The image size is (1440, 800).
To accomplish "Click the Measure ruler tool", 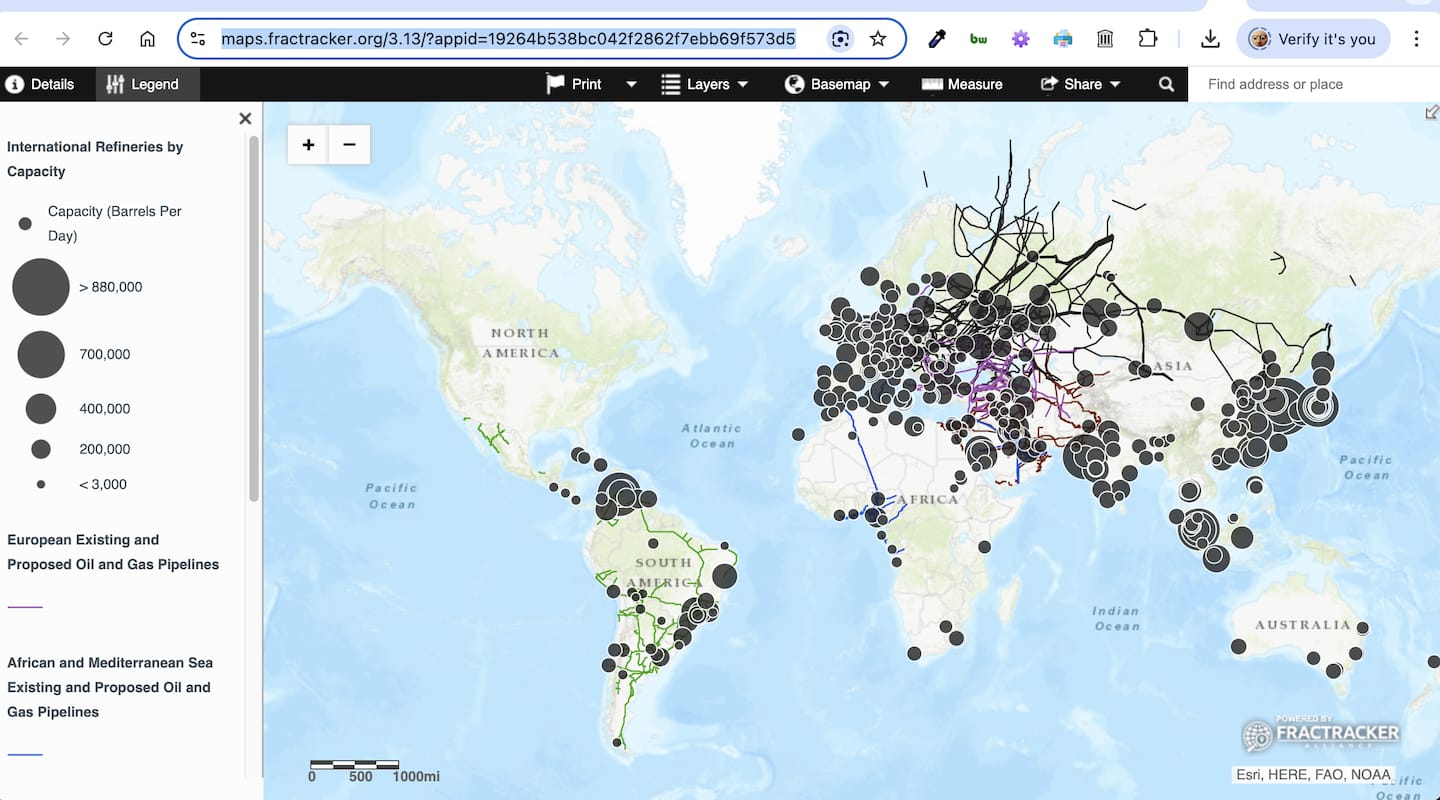I will coord(962,84).
